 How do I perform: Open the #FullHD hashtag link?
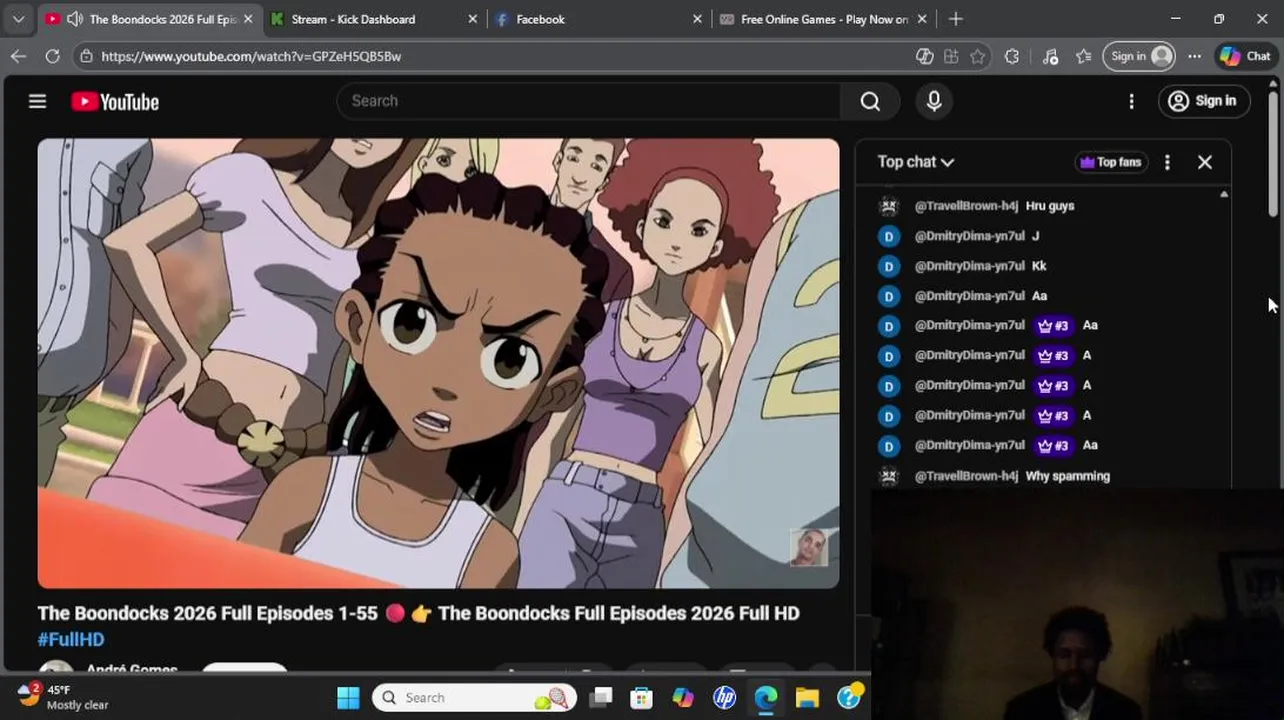[x=71, y=639]
